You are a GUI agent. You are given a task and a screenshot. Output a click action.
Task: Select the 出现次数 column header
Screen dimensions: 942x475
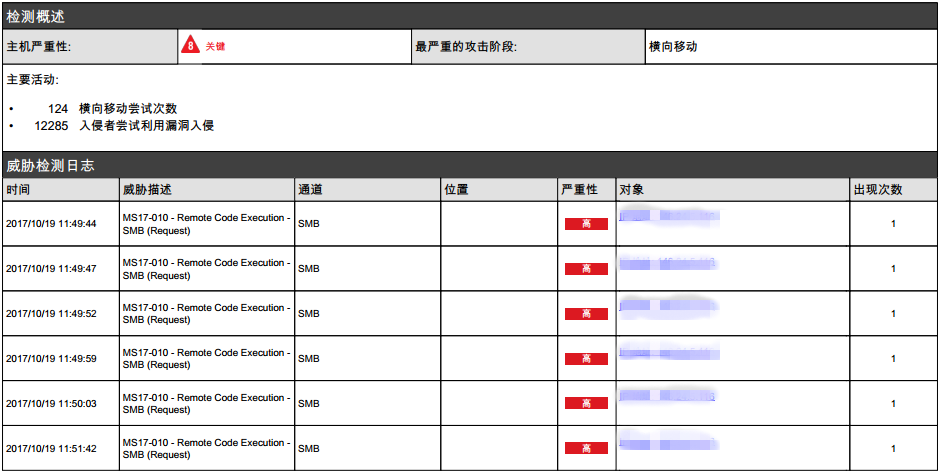click(877, 189)
